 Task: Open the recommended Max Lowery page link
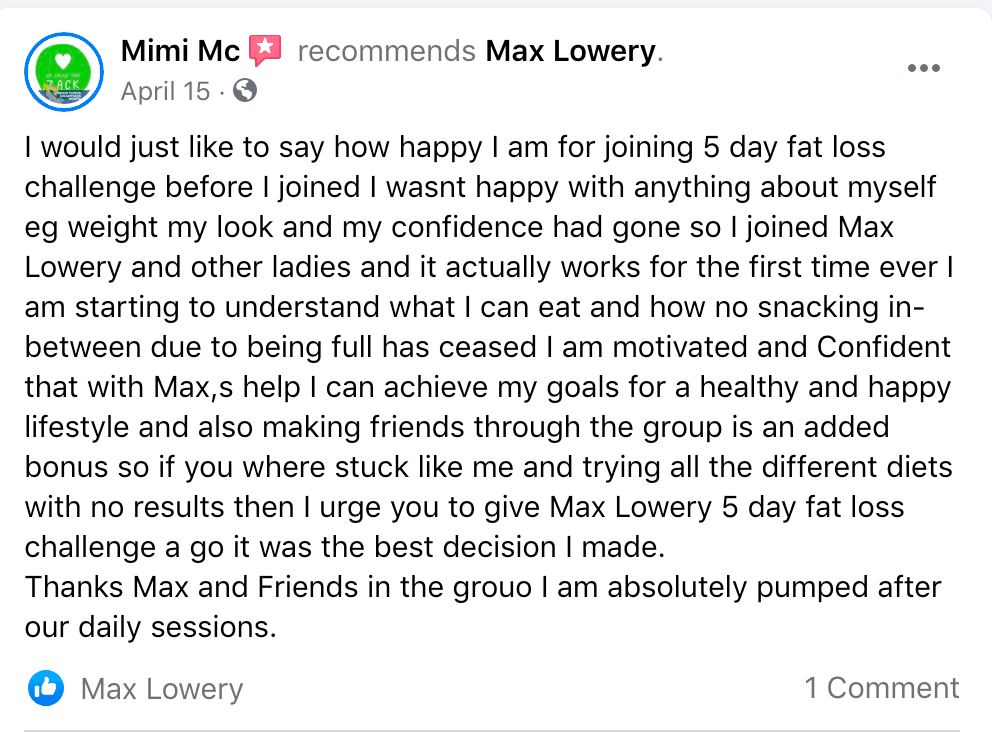(571, 51)
